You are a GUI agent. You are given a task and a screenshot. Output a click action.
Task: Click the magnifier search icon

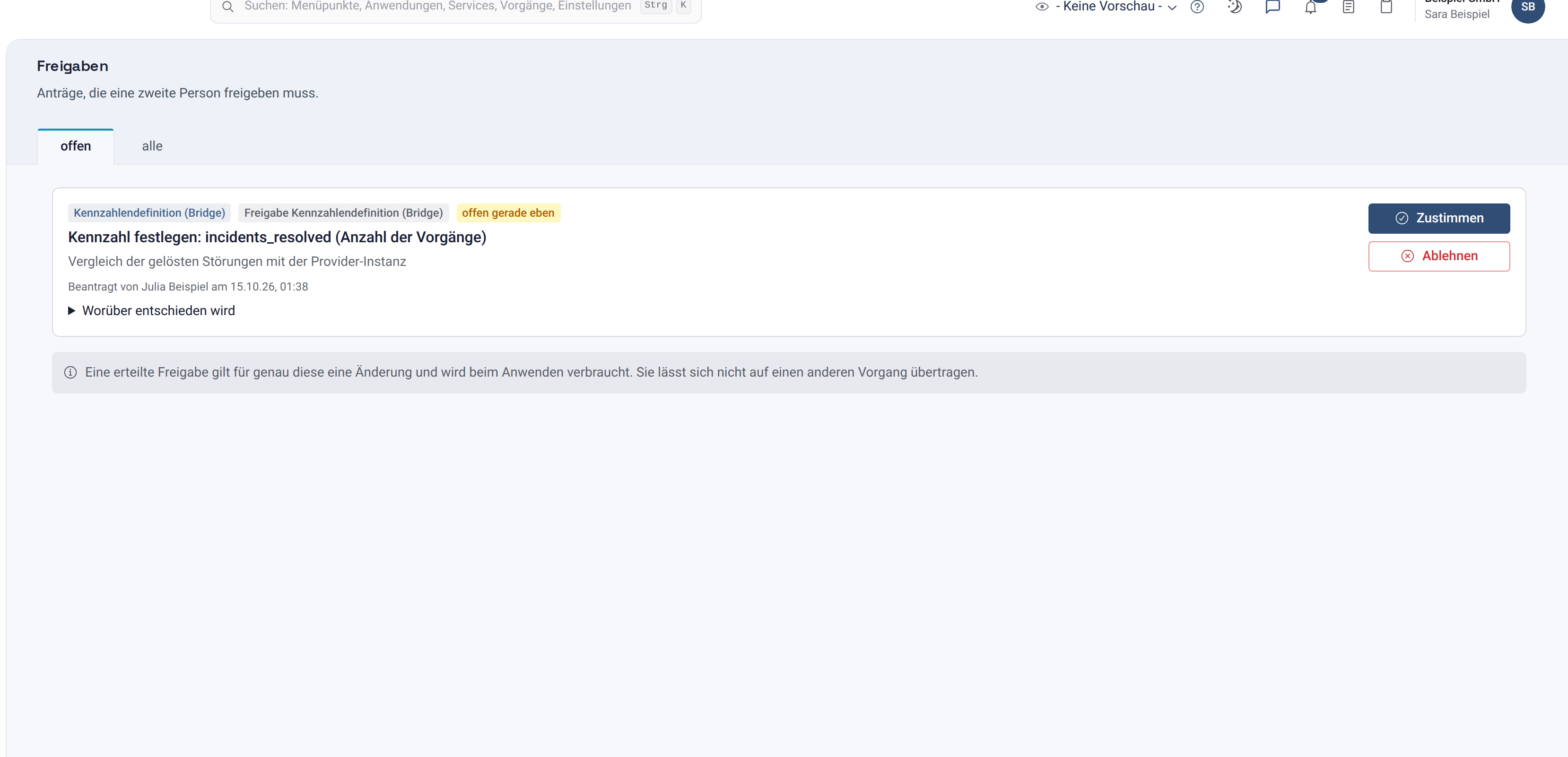coord(227,7)
